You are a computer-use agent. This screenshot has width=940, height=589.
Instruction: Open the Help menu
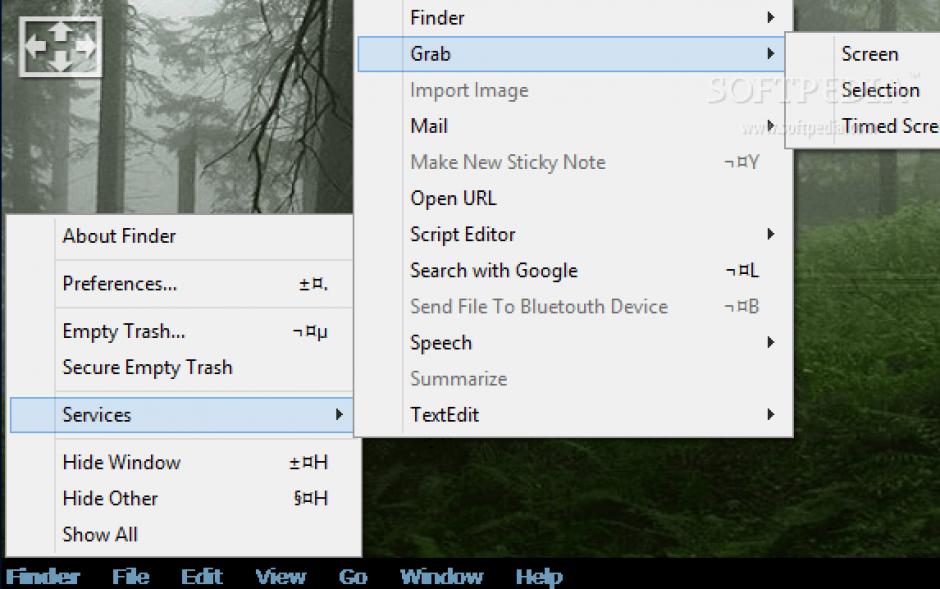(x=539, y=576)
